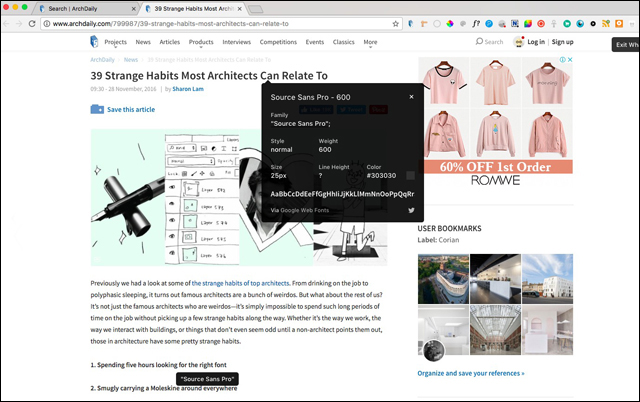Click the ArchDaily logo icon
Viewport: 640px width, 402px height.
coord(93,42)
